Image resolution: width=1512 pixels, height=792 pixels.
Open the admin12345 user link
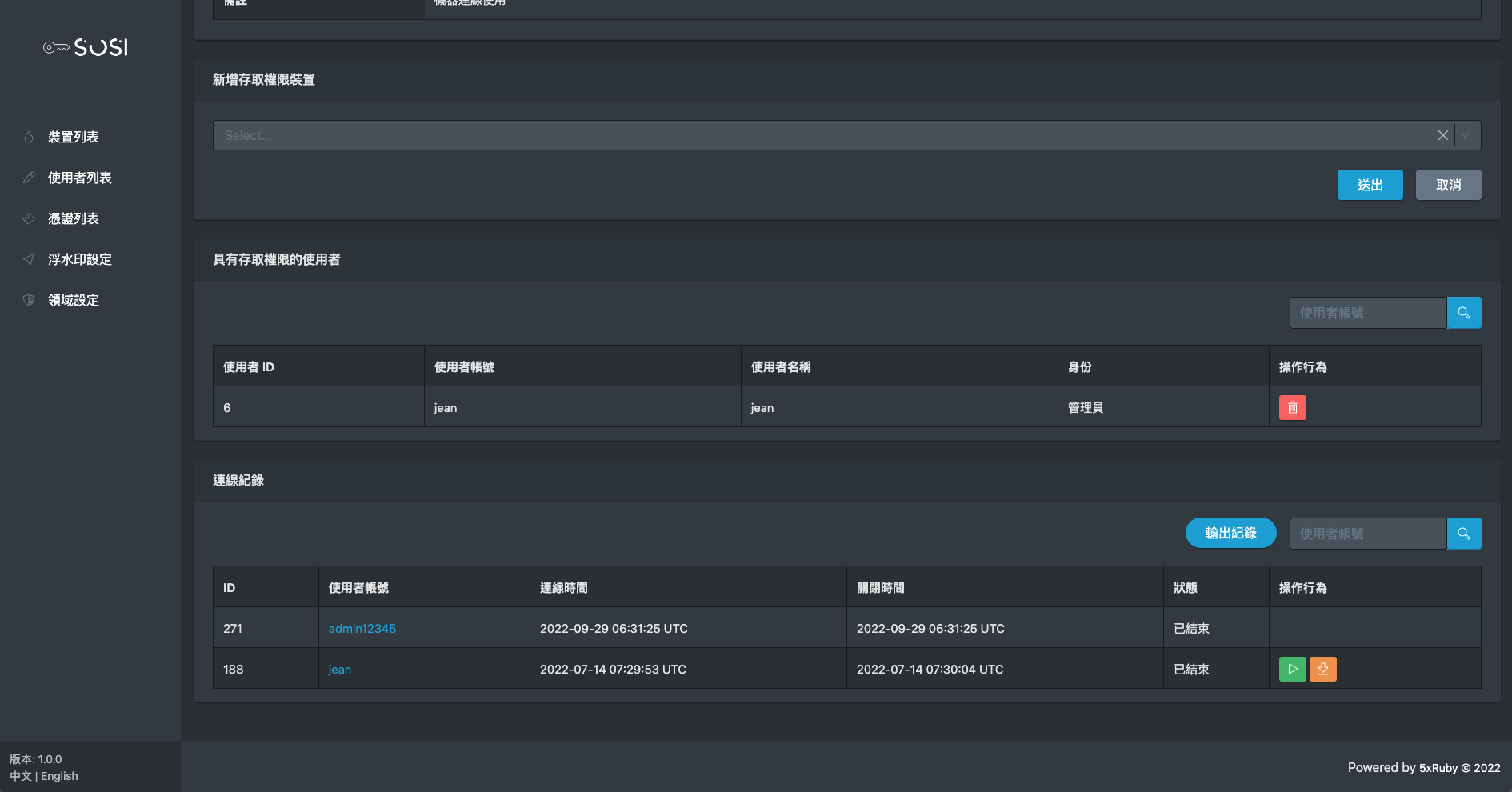click(362, 629)
